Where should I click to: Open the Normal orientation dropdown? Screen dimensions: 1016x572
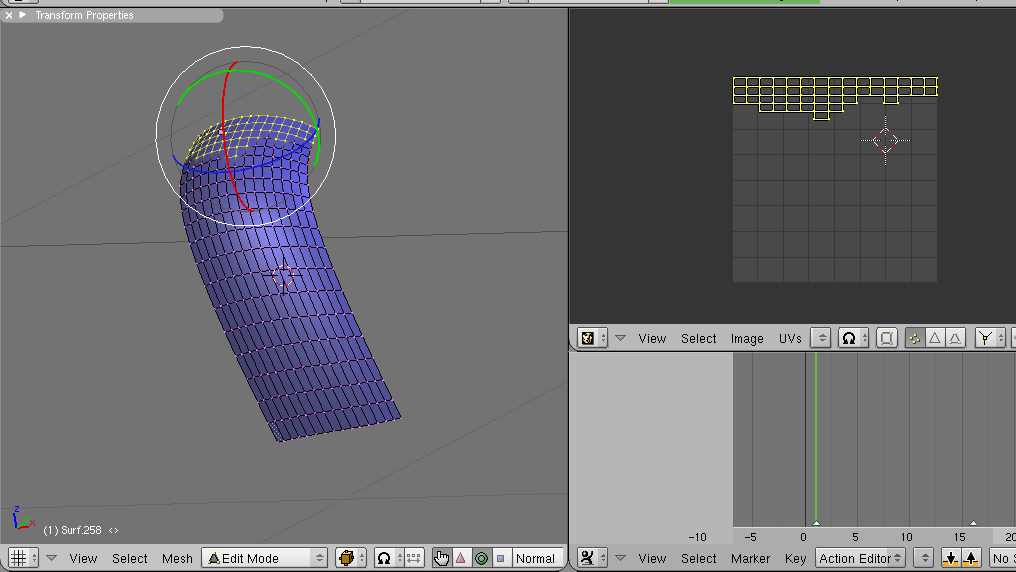[x=538, y=558]
